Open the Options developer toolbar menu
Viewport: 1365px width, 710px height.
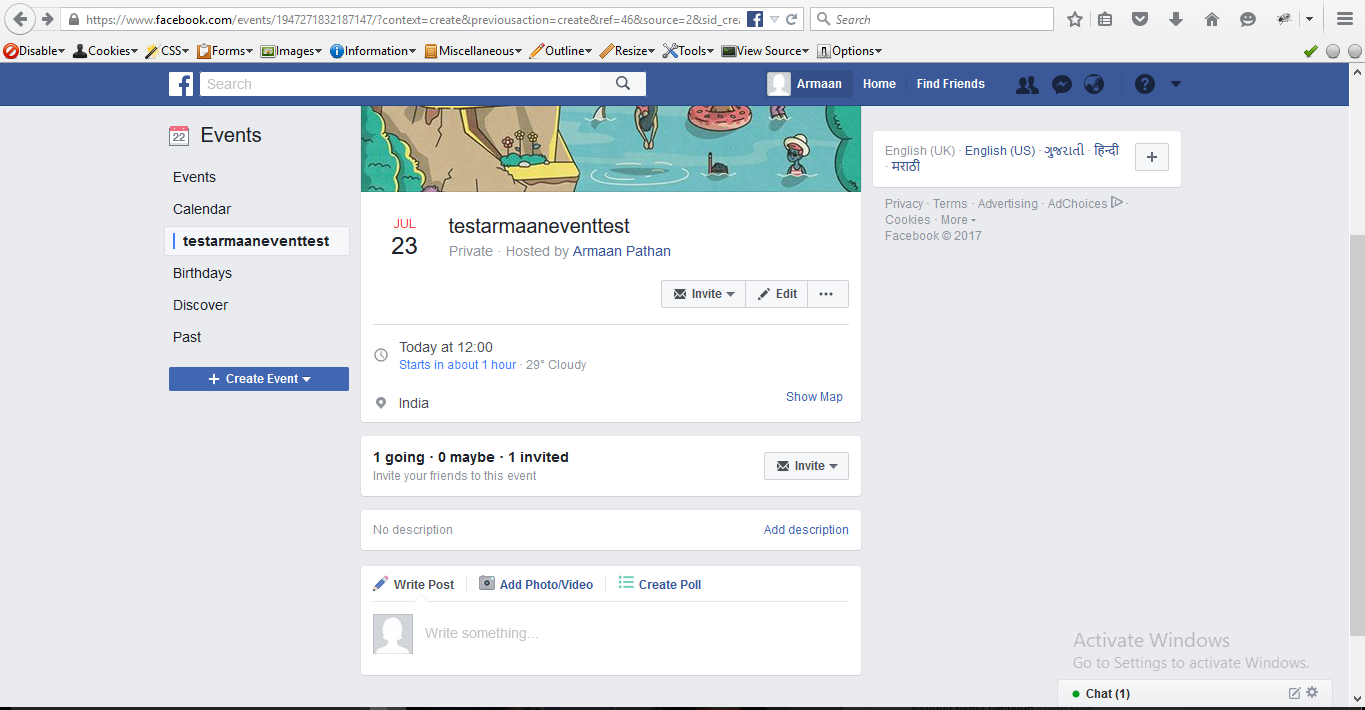point(850,51)
